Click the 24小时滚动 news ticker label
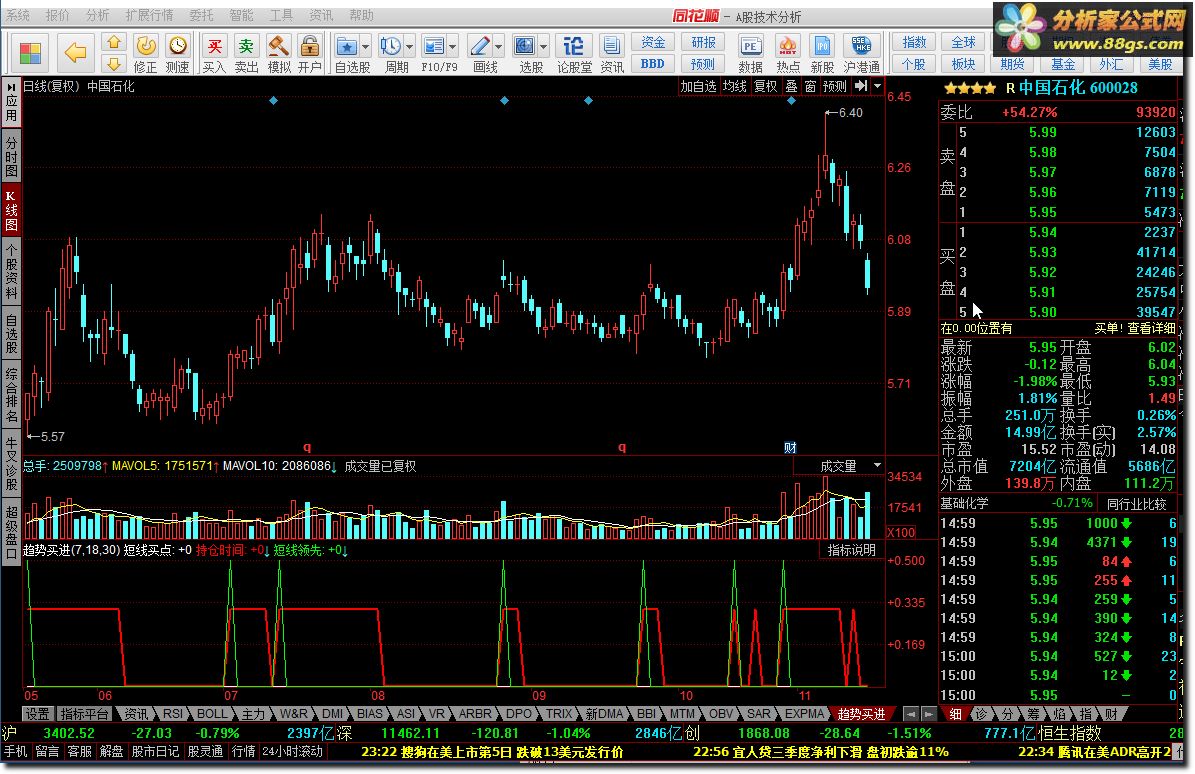Screen dimensions: 1195x774 pos(293,752)
